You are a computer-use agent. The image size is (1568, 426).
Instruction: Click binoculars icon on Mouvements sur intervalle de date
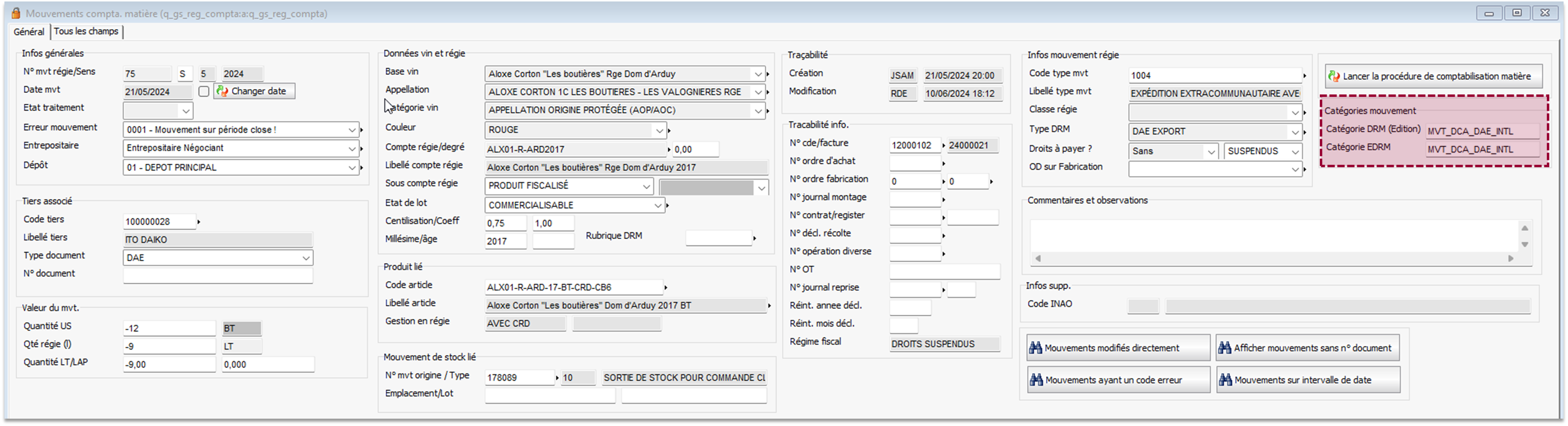1225,380
